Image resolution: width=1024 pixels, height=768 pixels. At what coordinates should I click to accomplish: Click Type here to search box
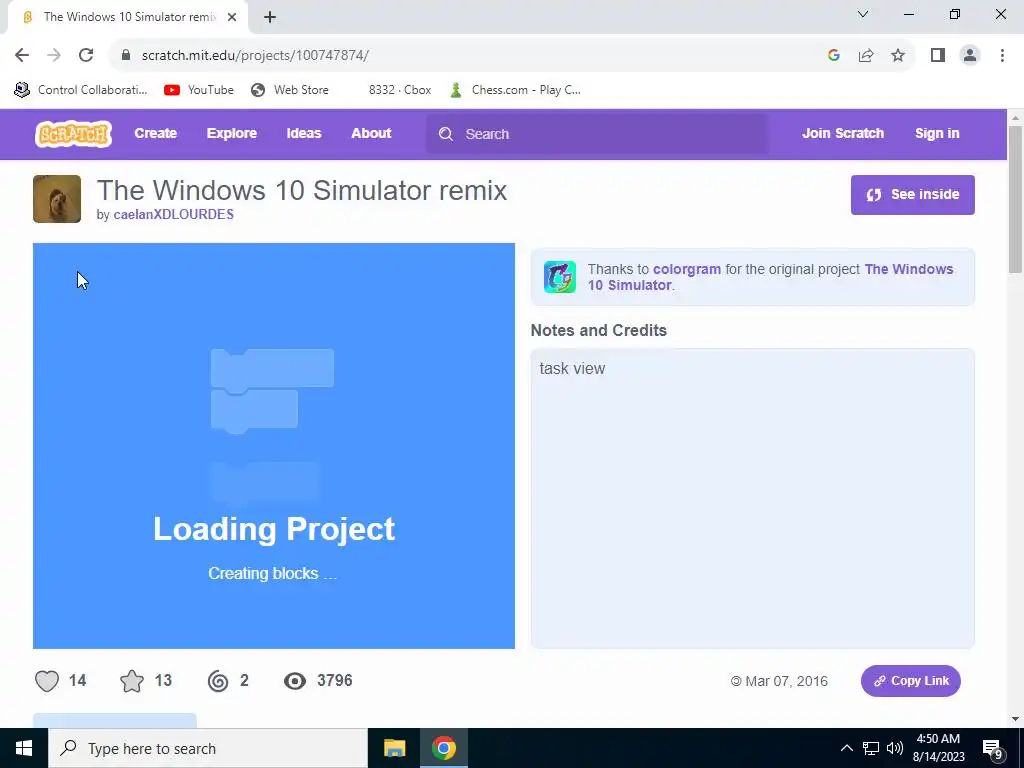pos(208,748)
